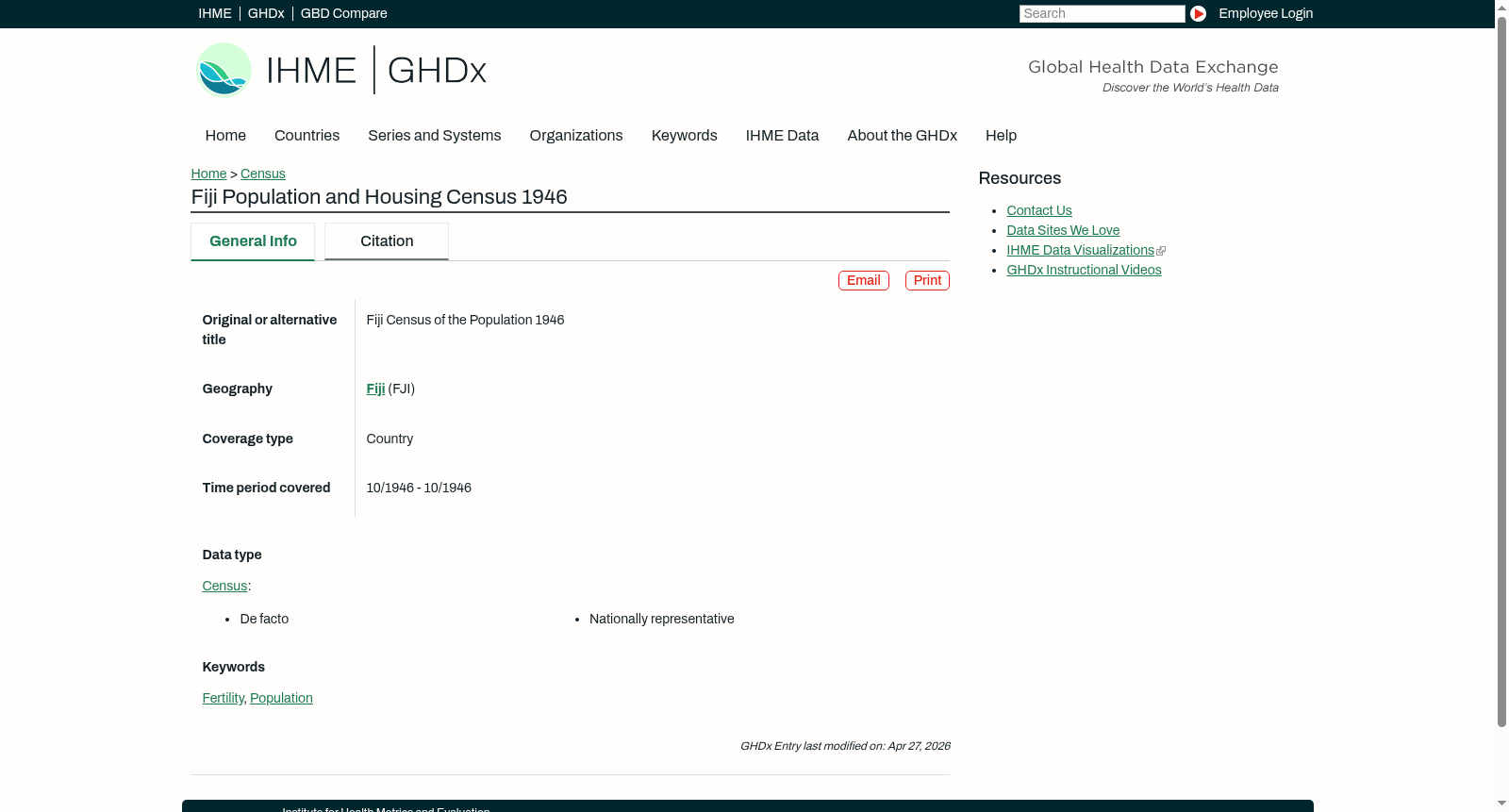The height and width of the screenshot is (812, 1509).
Task: Click the scrollbar up arrow
Action: pos(1501,7)
